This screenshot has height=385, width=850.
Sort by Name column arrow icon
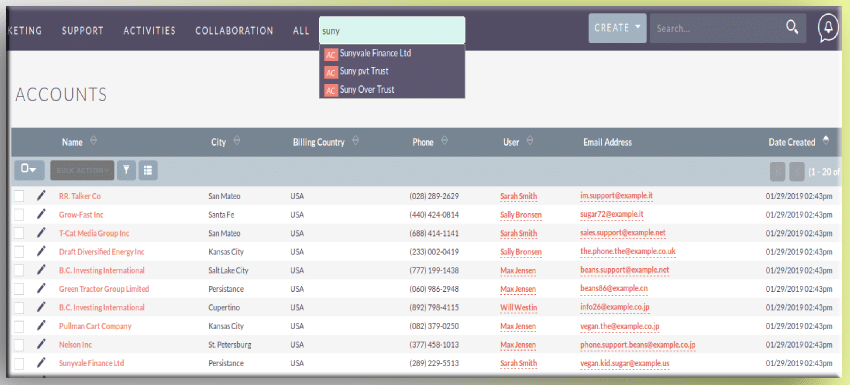pos(93,140)
